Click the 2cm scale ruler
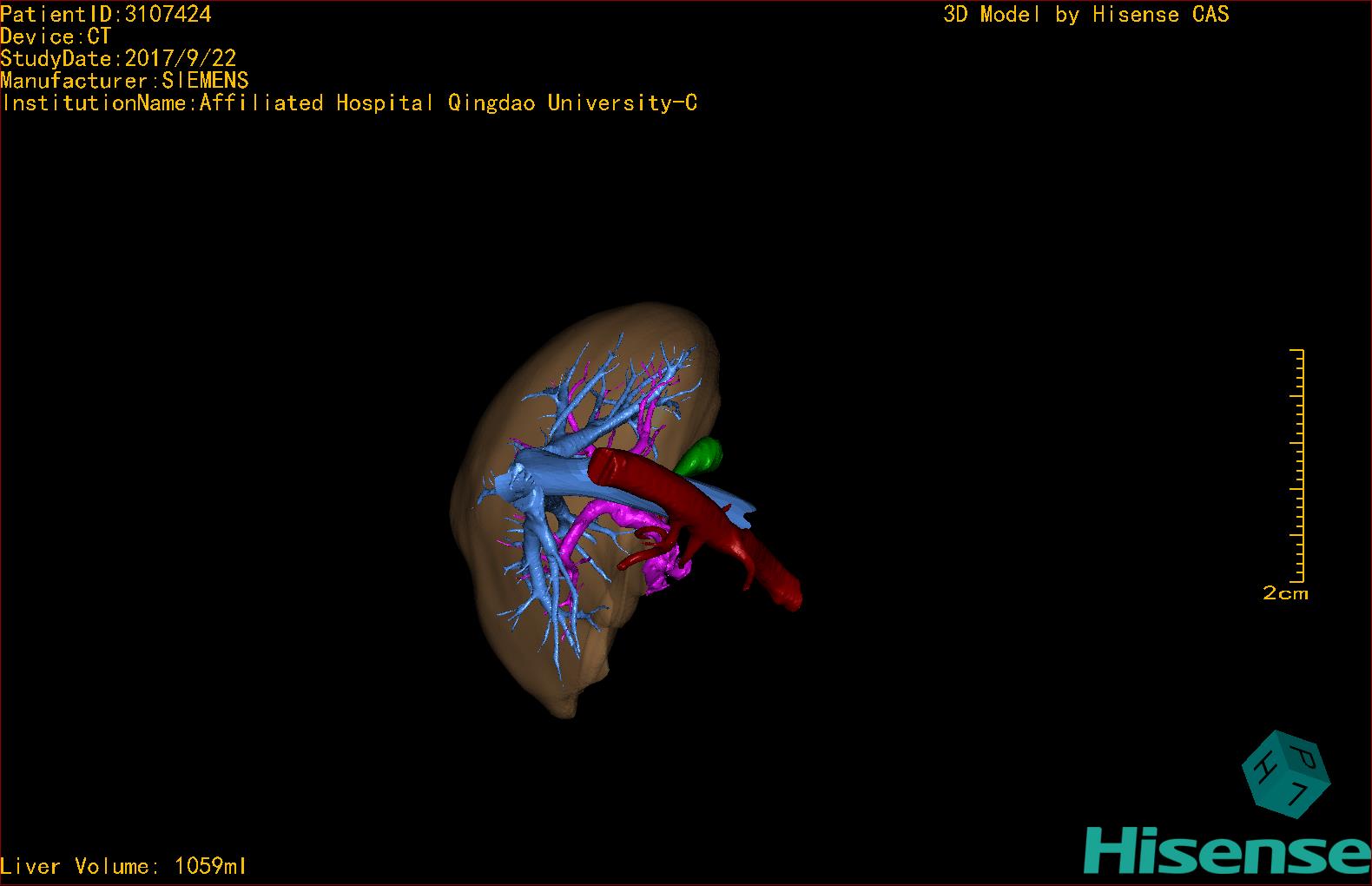 [x=1296, y=466]
